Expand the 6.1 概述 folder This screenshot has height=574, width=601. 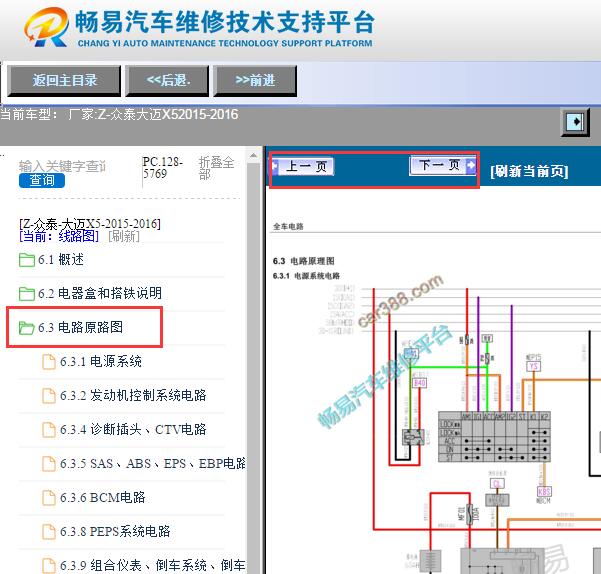click(x=61, y=259)
